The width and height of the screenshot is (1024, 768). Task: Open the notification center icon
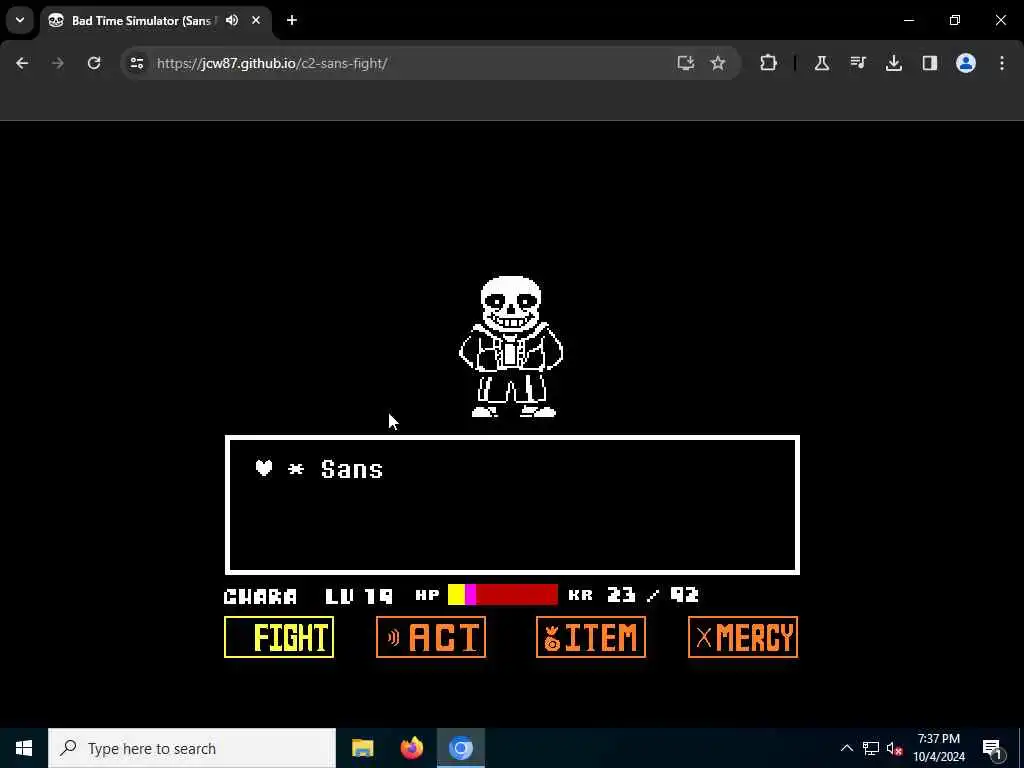(992, 748)
